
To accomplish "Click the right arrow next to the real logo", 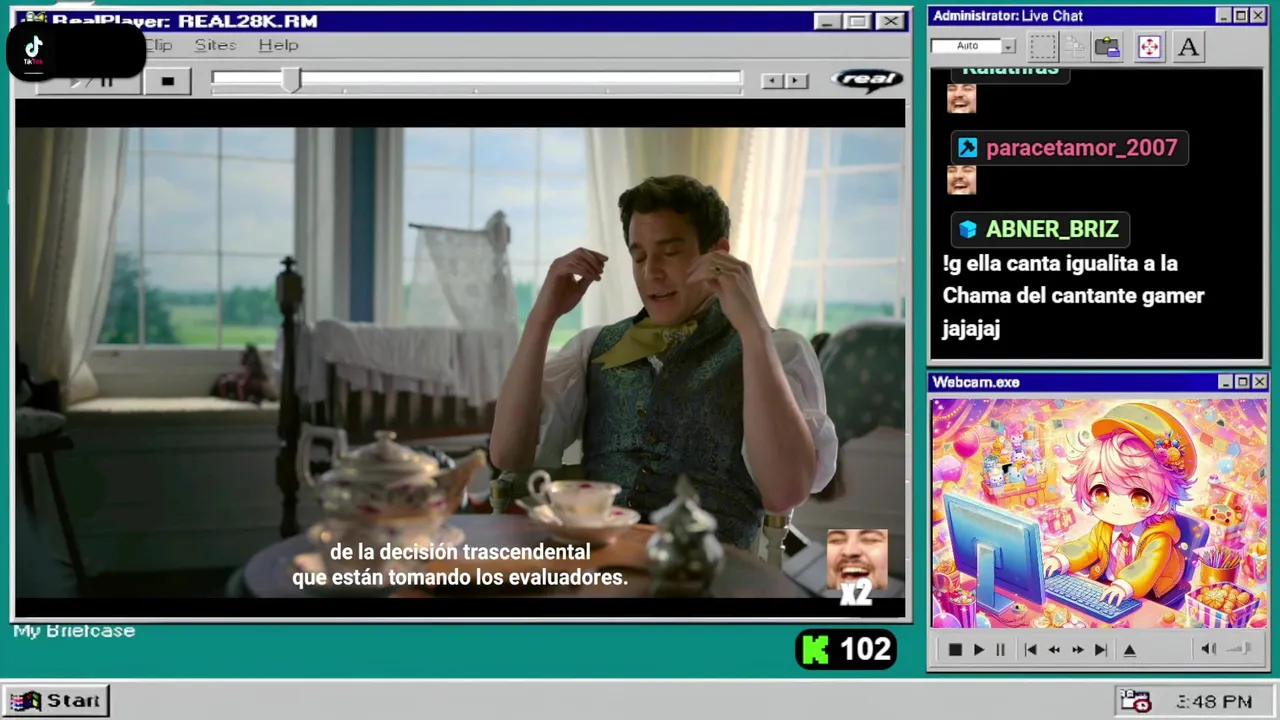I will tap(796, 81).
